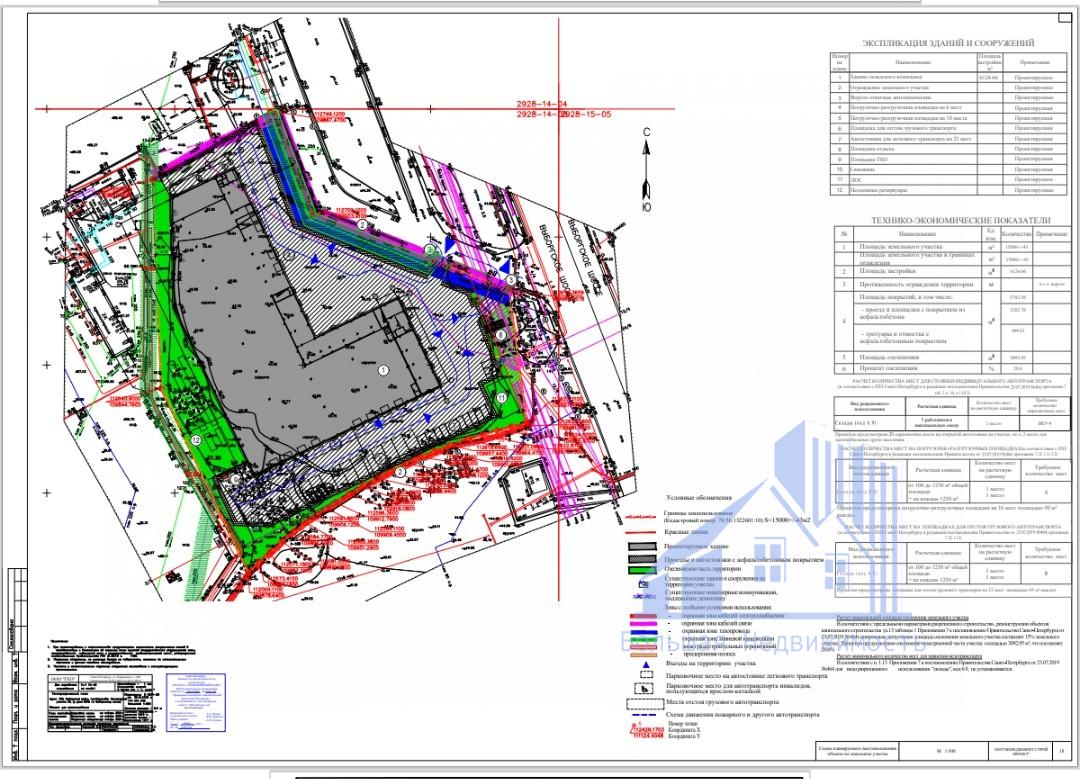The image size is (1080, 779).
Task: Click building marker number 1 on the plan
Action: pyautogui.click(x=384, y=370)
